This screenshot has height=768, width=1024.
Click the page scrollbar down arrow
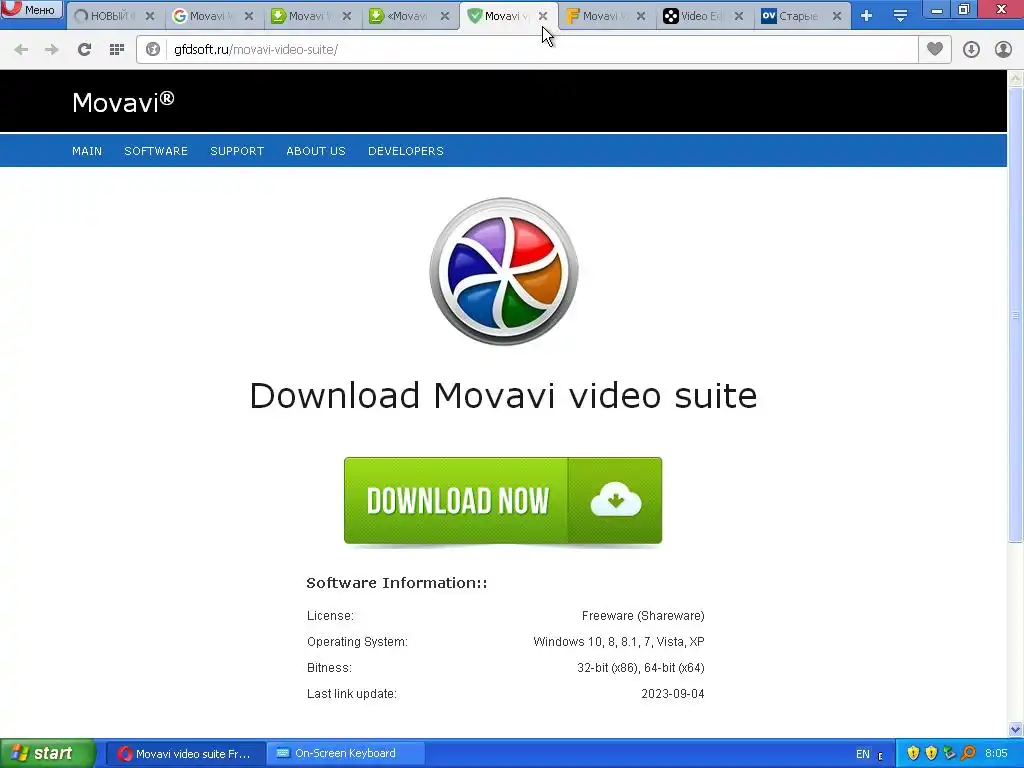click(1016, 729)
